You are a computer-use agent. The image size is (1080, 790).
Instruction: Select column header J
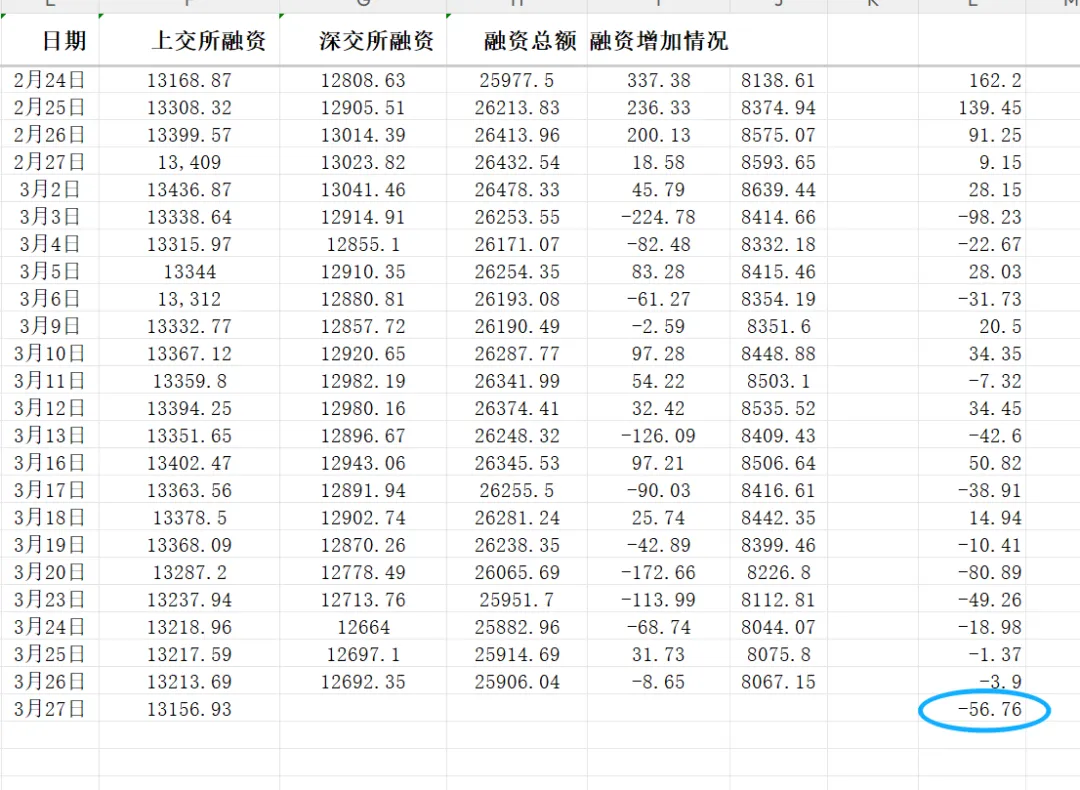click(x=777, y=5)
